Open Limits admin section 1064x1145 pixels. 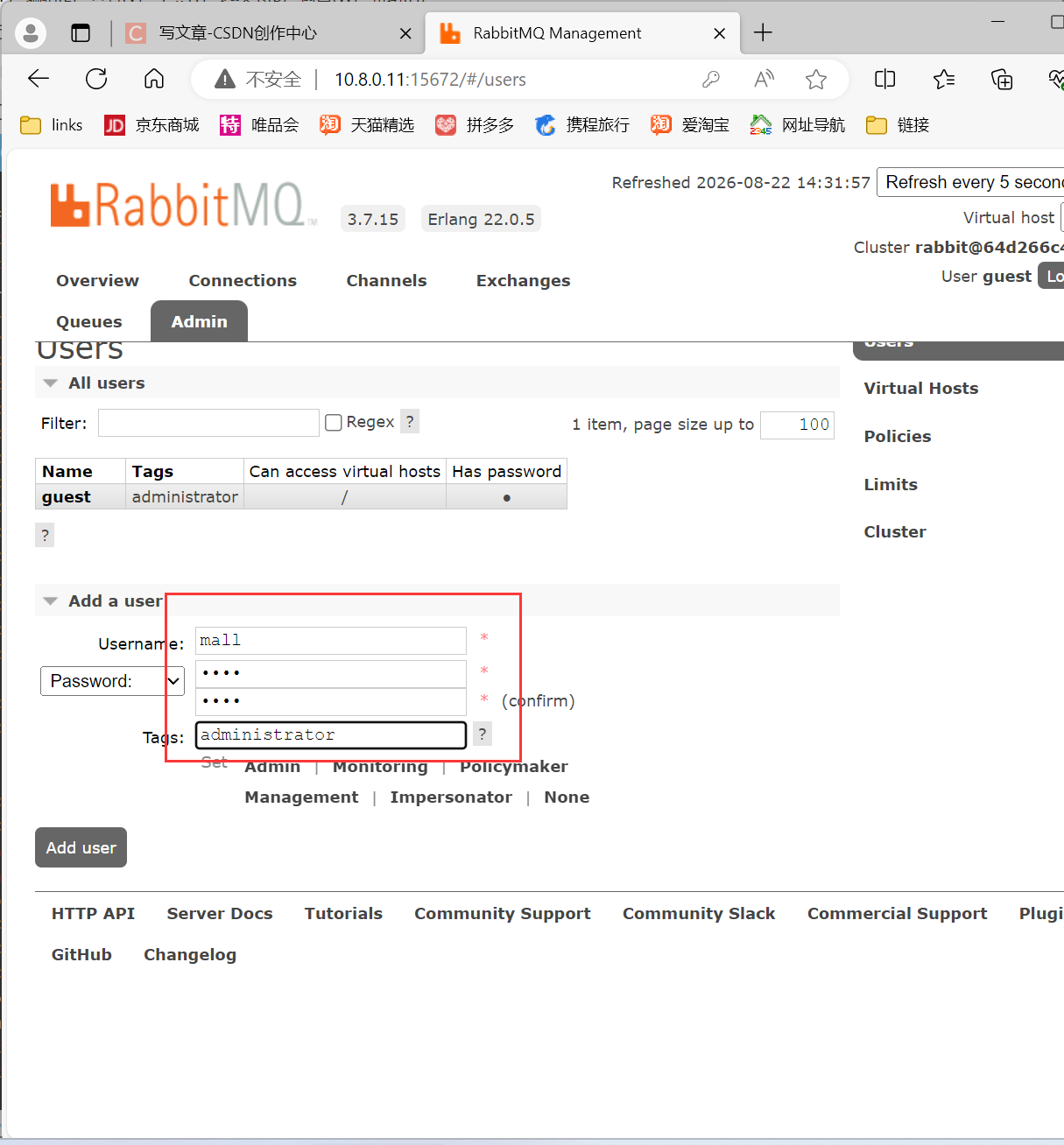(x=891, y=485)
